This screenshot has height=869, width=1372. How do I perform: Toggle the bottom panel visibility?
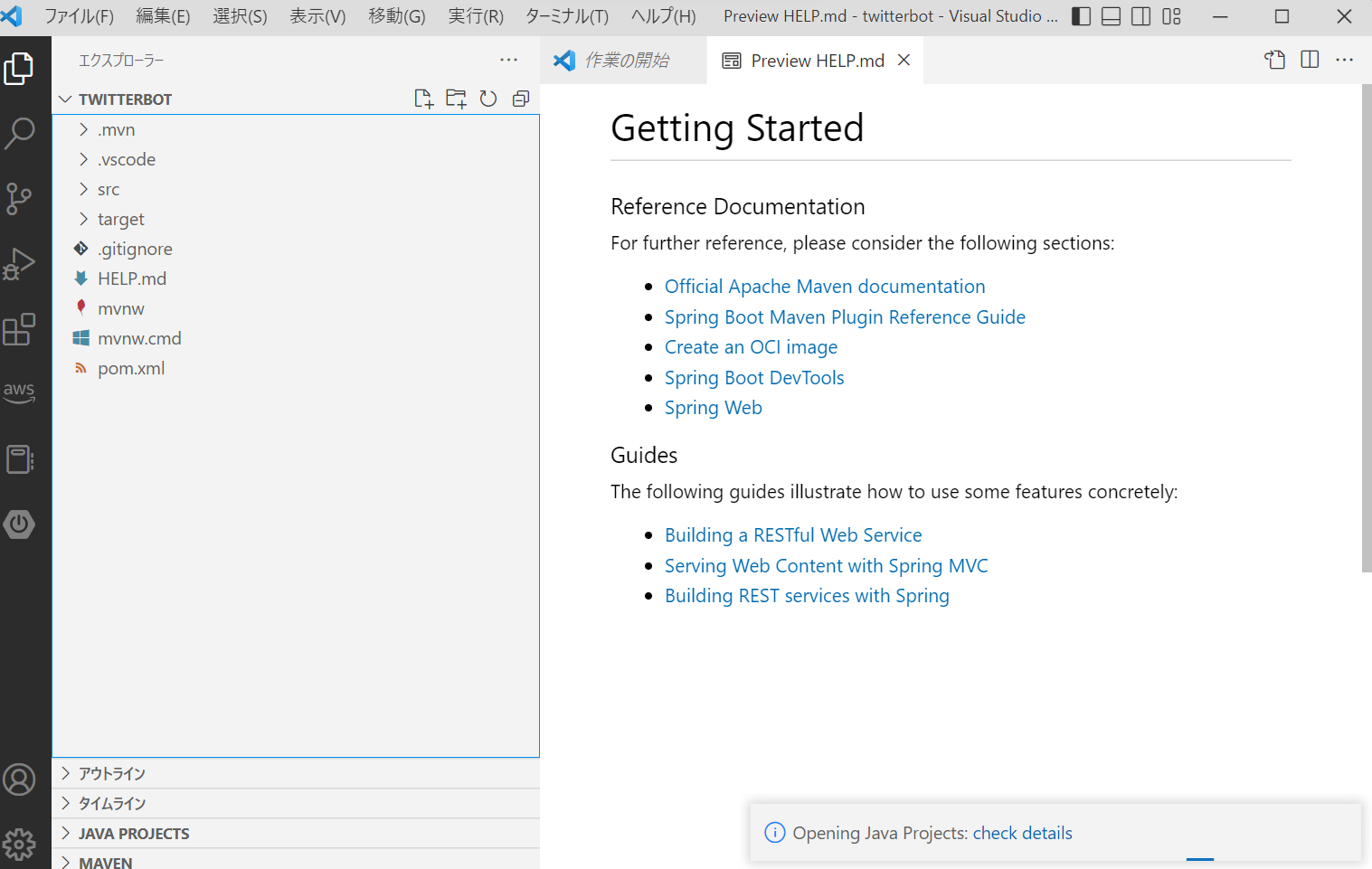(x=1112, y=16)
